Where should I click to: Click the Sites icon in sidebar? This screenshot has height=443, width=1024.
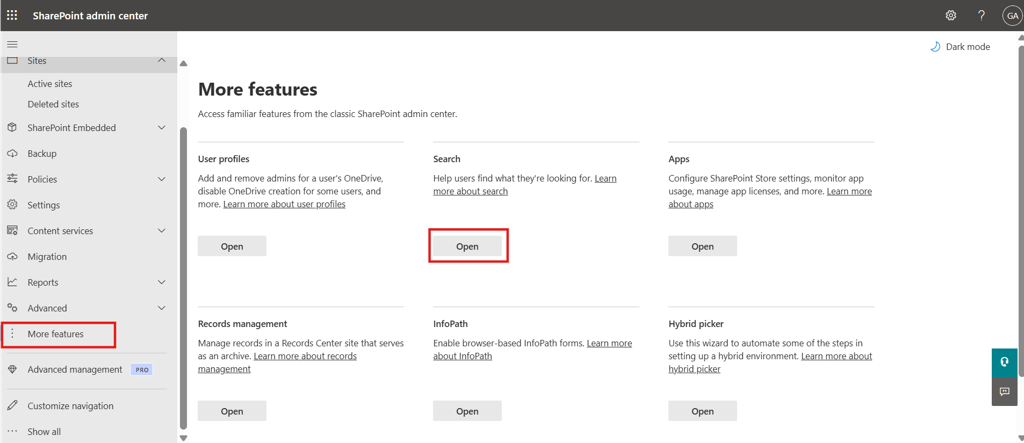pos(12,60)
